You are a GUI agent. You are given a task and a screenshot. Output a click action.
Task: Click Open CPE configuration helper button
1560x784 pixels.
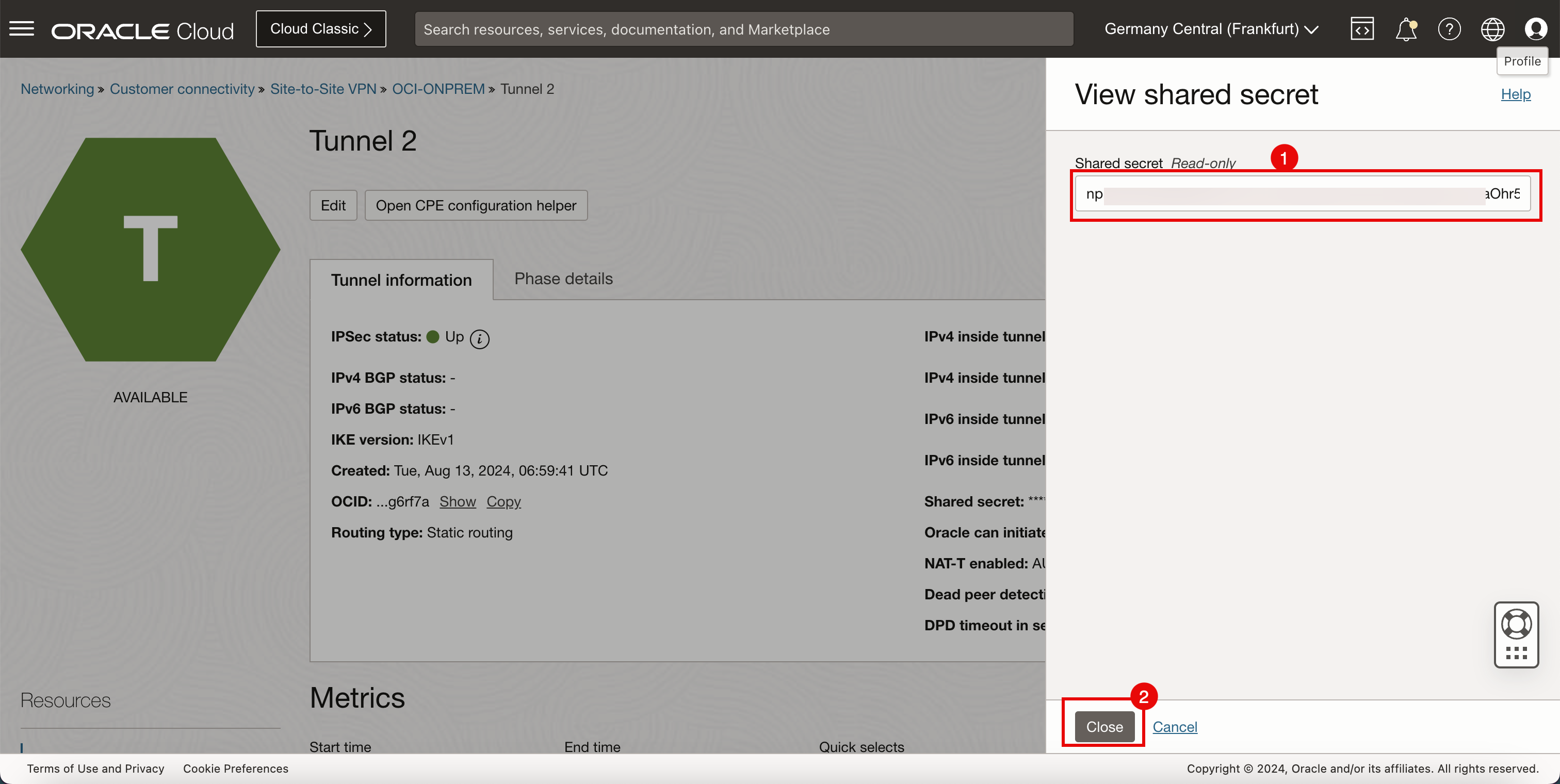click(476, 205)
